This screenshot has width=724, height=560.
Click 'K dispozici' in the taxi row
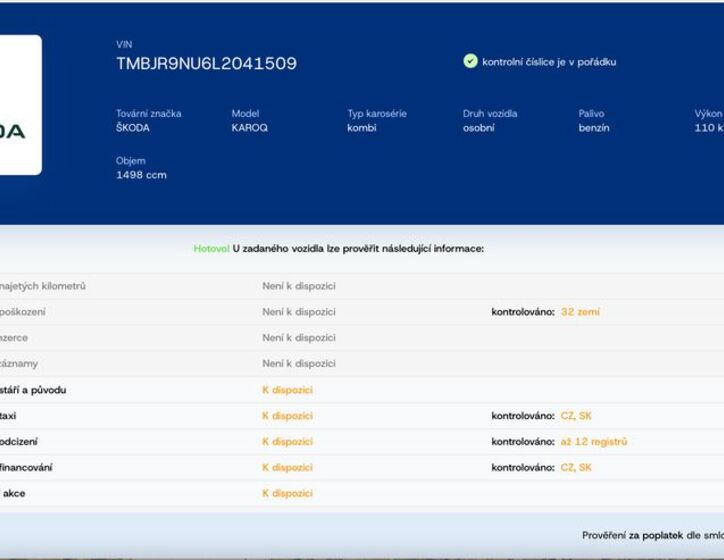pos(287,416)
